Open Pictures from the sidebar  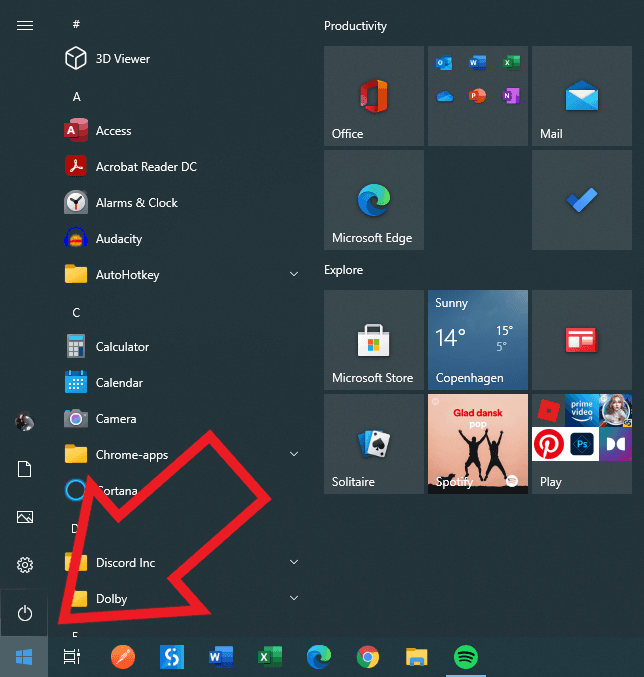[x=25, y=517]
